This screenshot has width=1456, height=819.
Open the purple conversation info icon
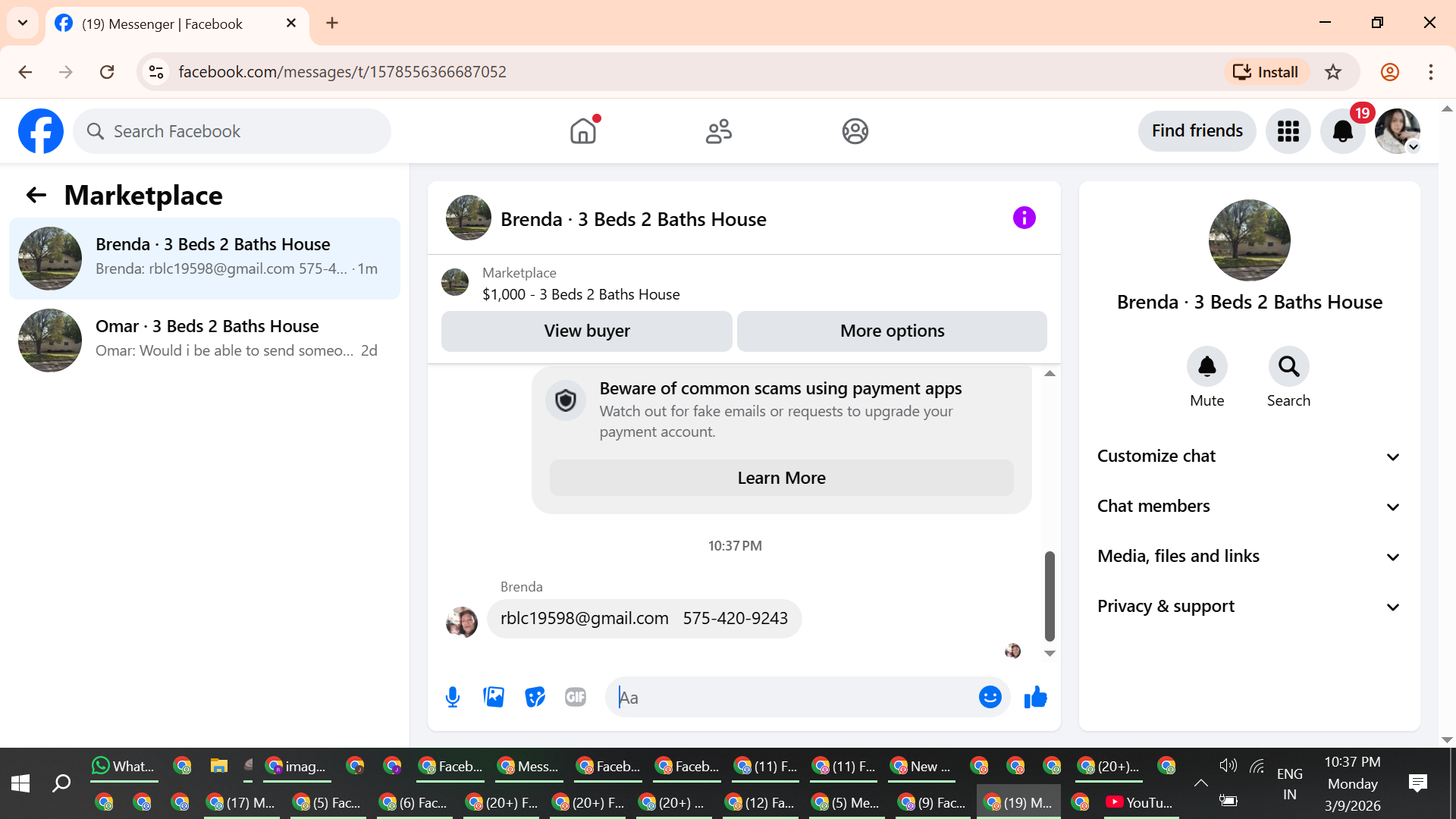point(1024,218)
